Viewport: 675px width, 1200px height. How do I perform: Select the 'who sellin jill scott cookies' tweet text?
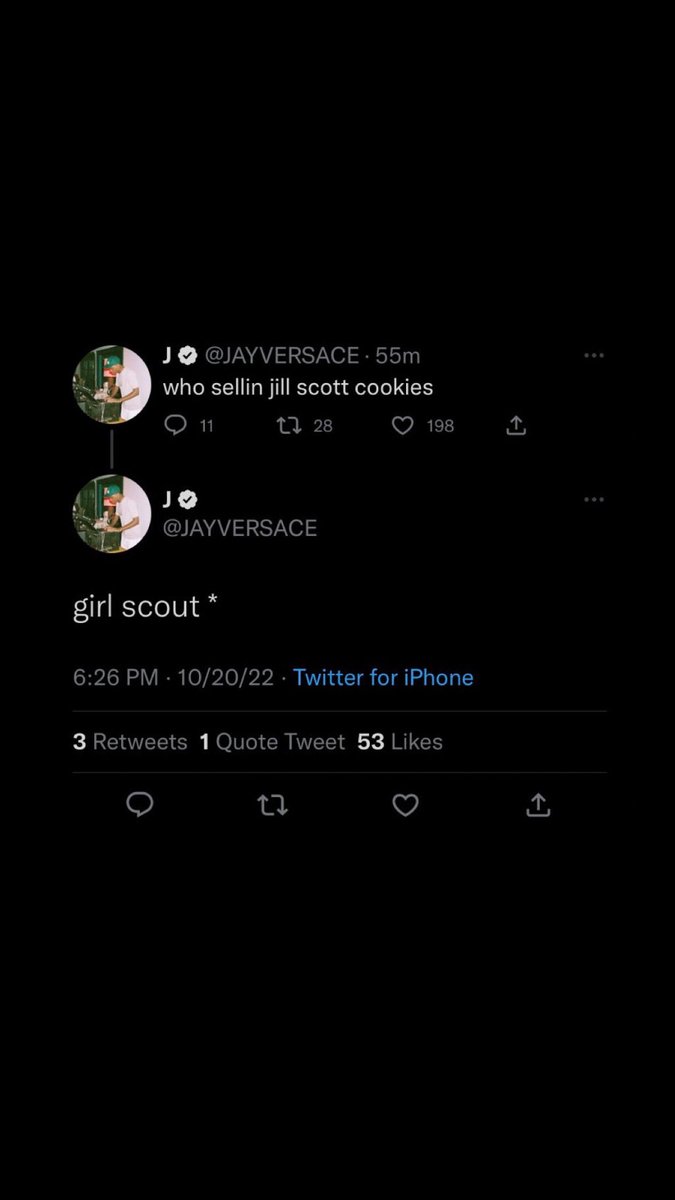(298, 387)
